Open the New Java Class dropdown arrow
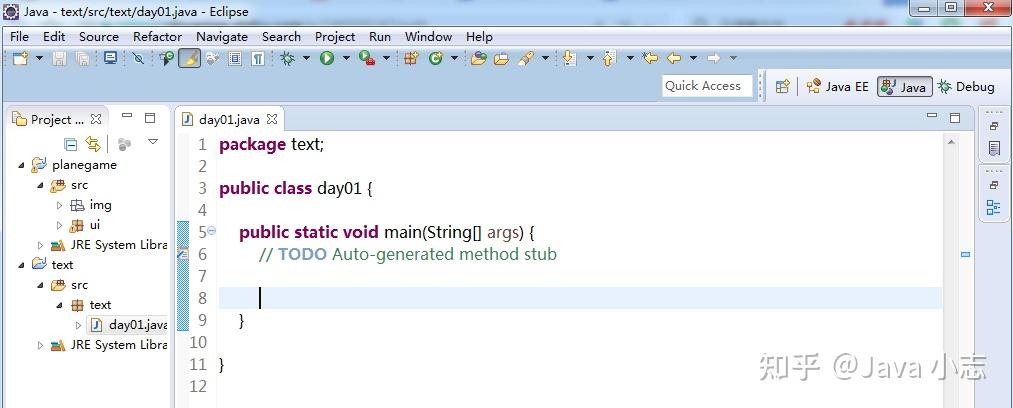The width and height of the screenshot is (1013, 408). pos(454,59)
